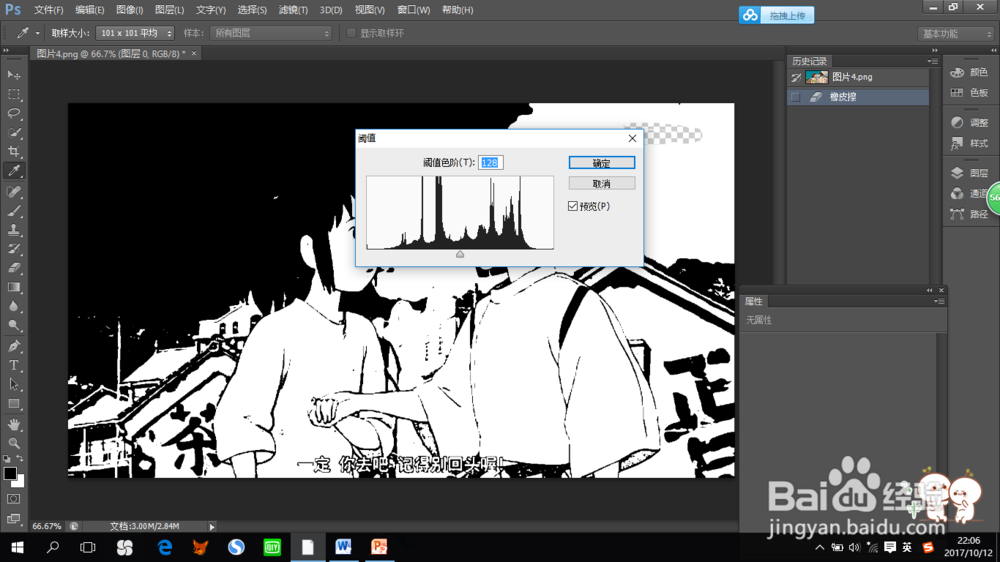The height and width of the screenshot is (562, 1000).
Task: Open the 文件(F) menu
Action: coord(48,10)
